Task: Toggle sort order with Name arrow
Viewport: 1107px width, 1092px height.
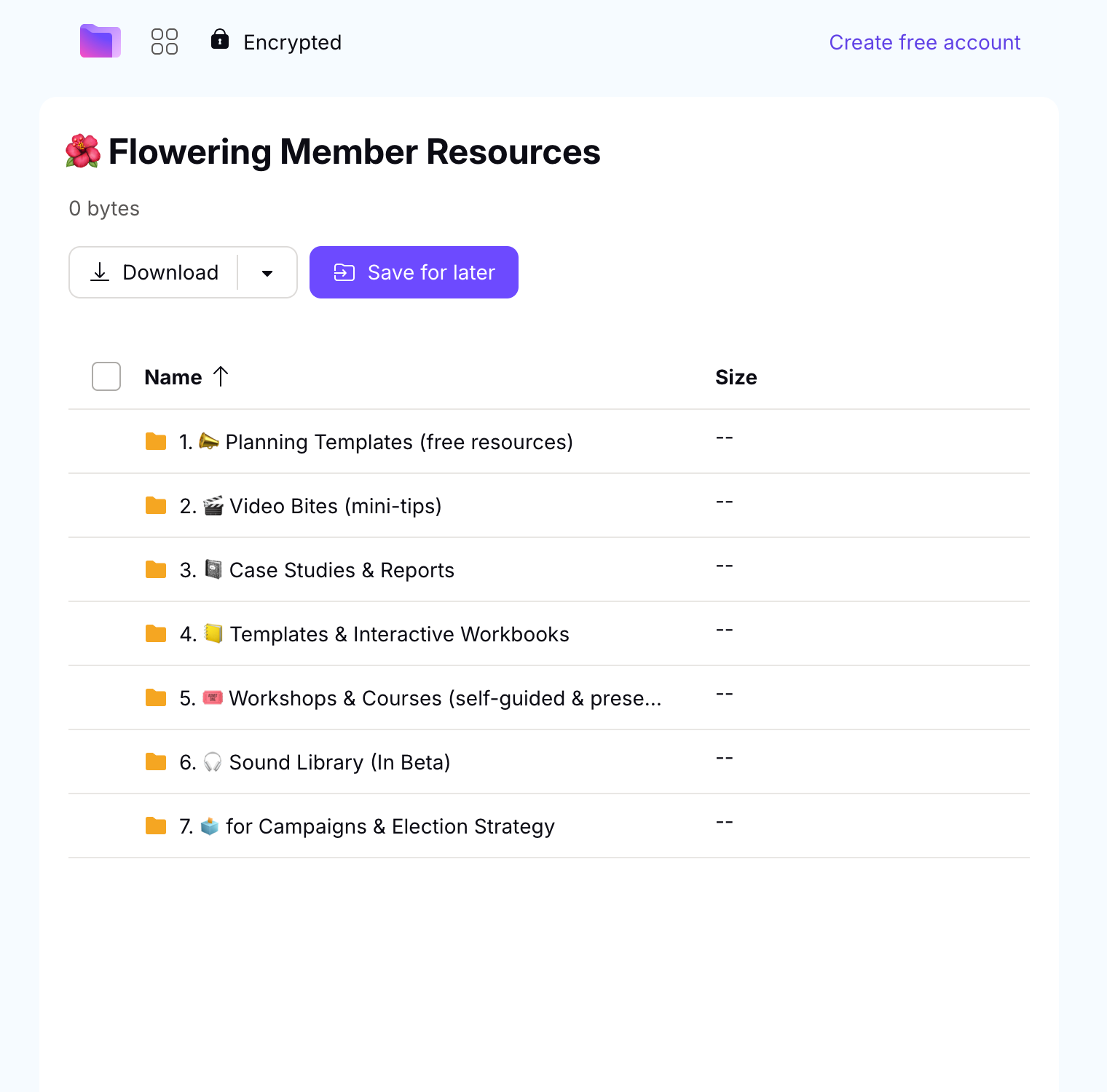Action: coord(221,376)
